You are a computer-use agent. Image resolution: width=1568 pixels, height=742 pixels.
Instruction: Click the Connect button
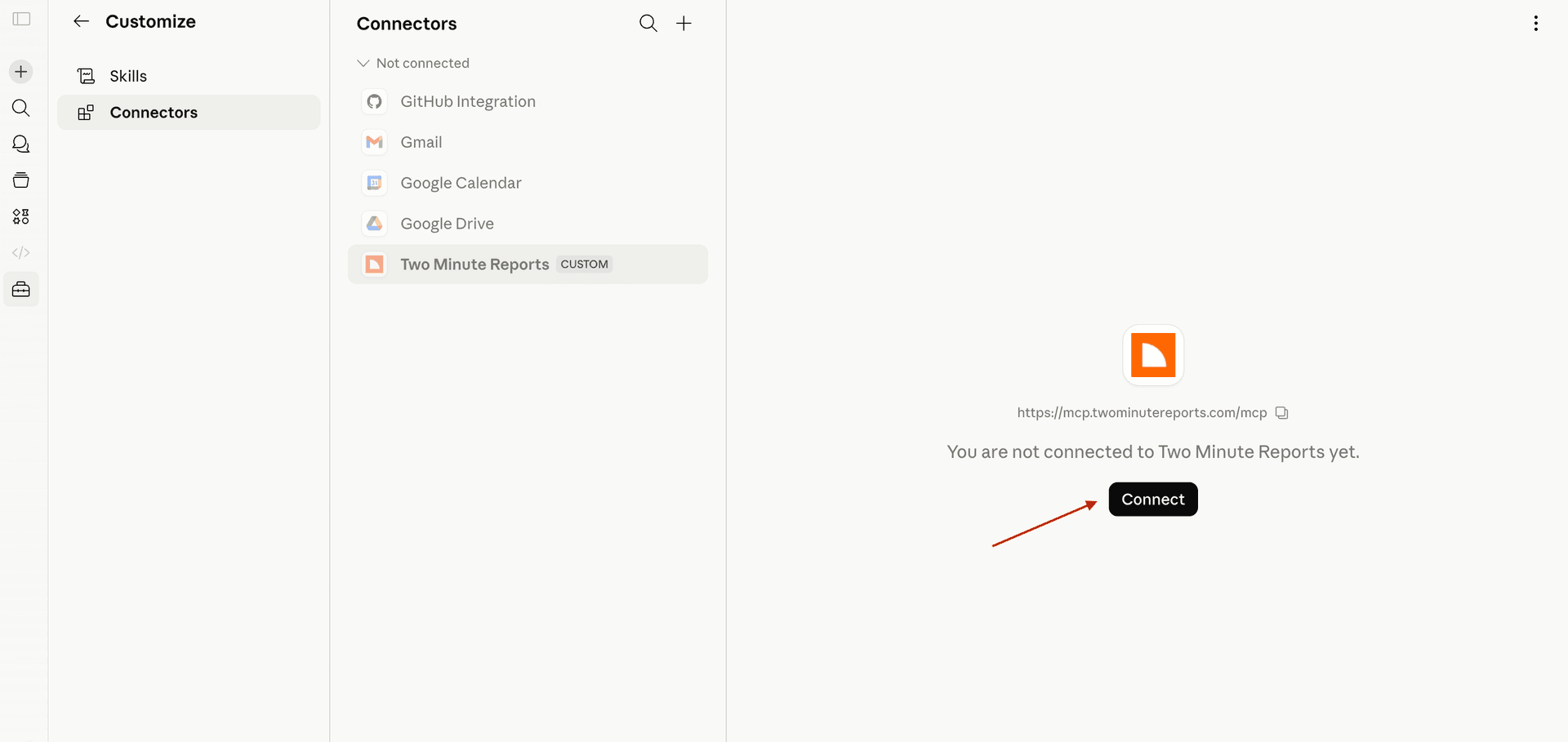click(x=1153, y=500)
